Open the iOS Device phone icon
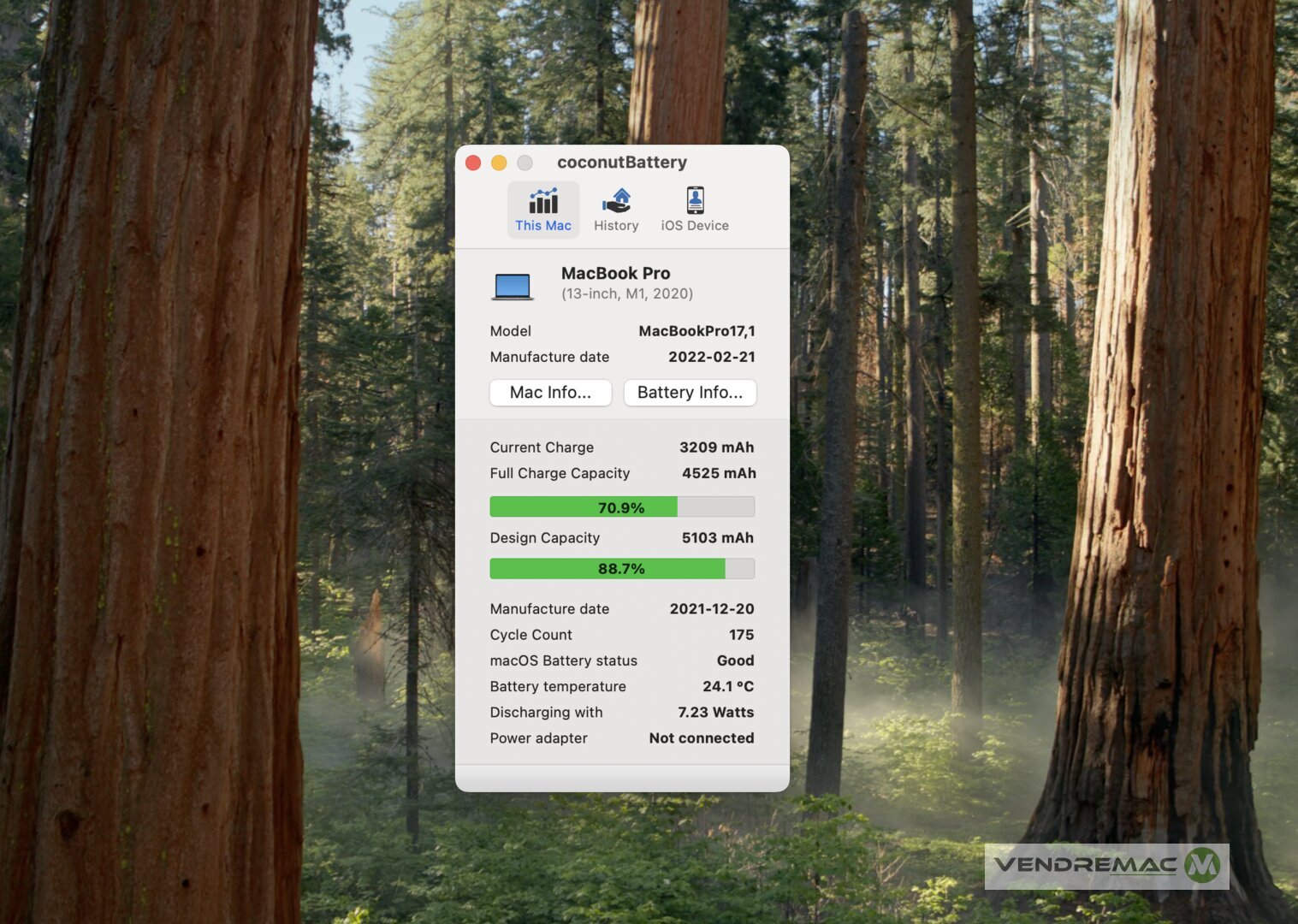Image resolution: width=1298 pixels, height=924 pixels. (695, 200)
